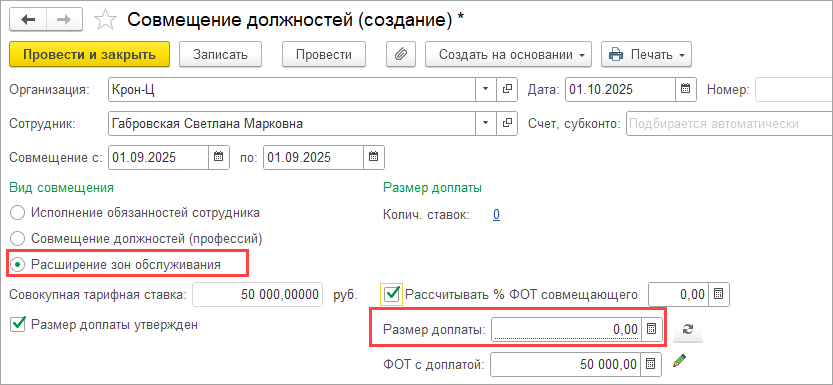Image resolution: width=833 pixels, height=385 pixels.
Task: Expand the Сотрудник dropdown list
Action: point(486,124)
